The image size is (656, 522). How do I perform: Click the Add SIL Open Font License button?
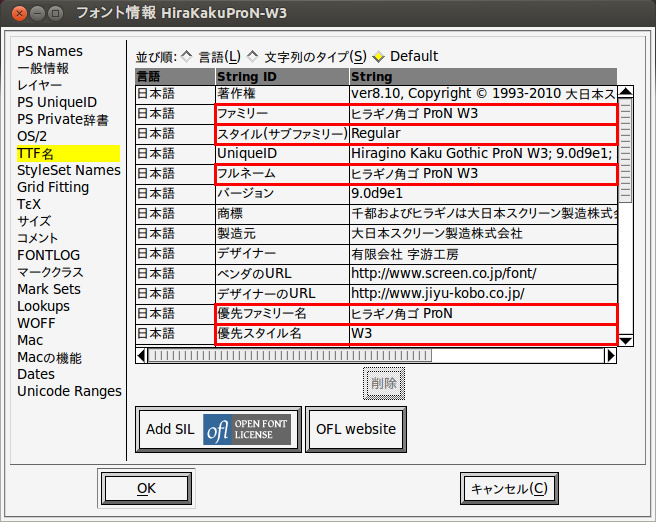click(x=218, y=429)
